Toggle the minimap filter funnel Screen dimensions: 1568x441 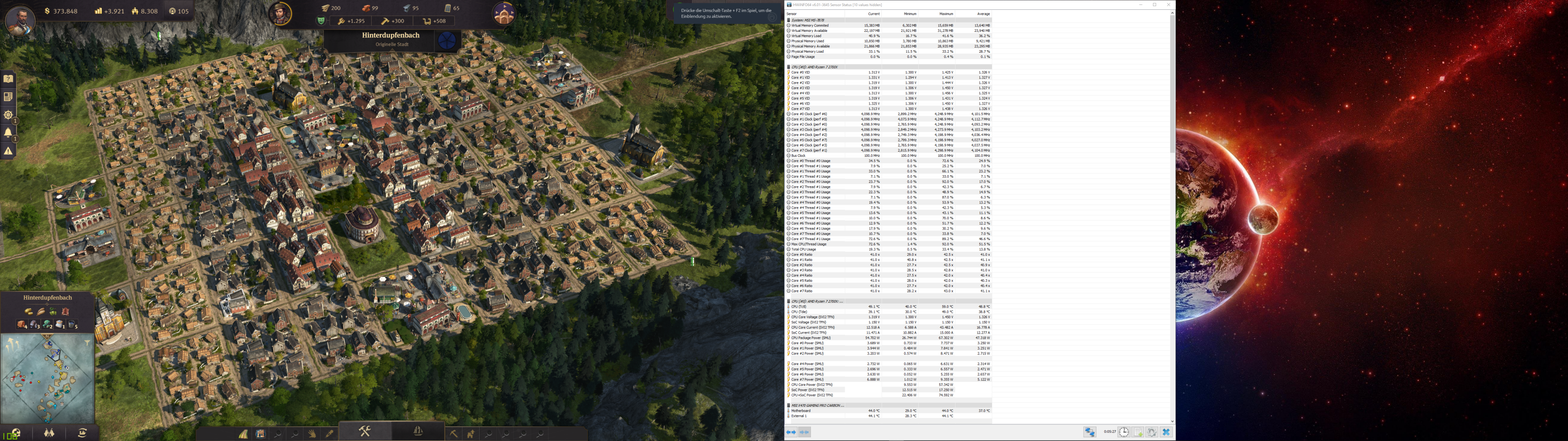pos(88,343)
